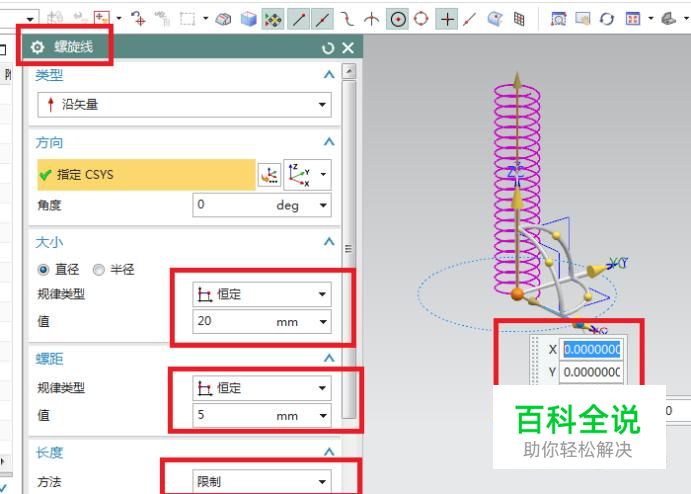Click the blue shaded cube icon
The image size is (691, 494).
tap(249, 19)
